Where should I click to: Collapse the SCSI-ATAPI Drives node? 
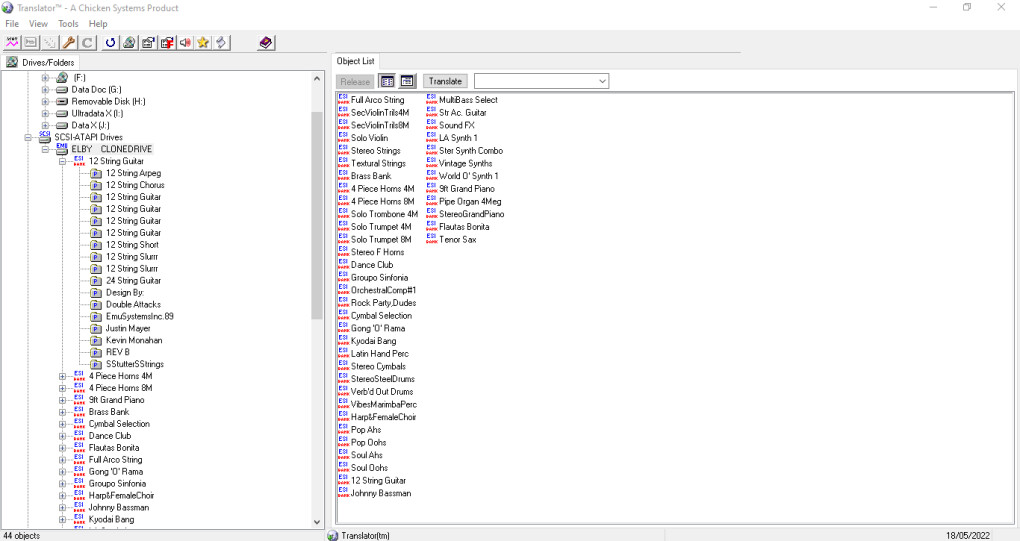28,137
